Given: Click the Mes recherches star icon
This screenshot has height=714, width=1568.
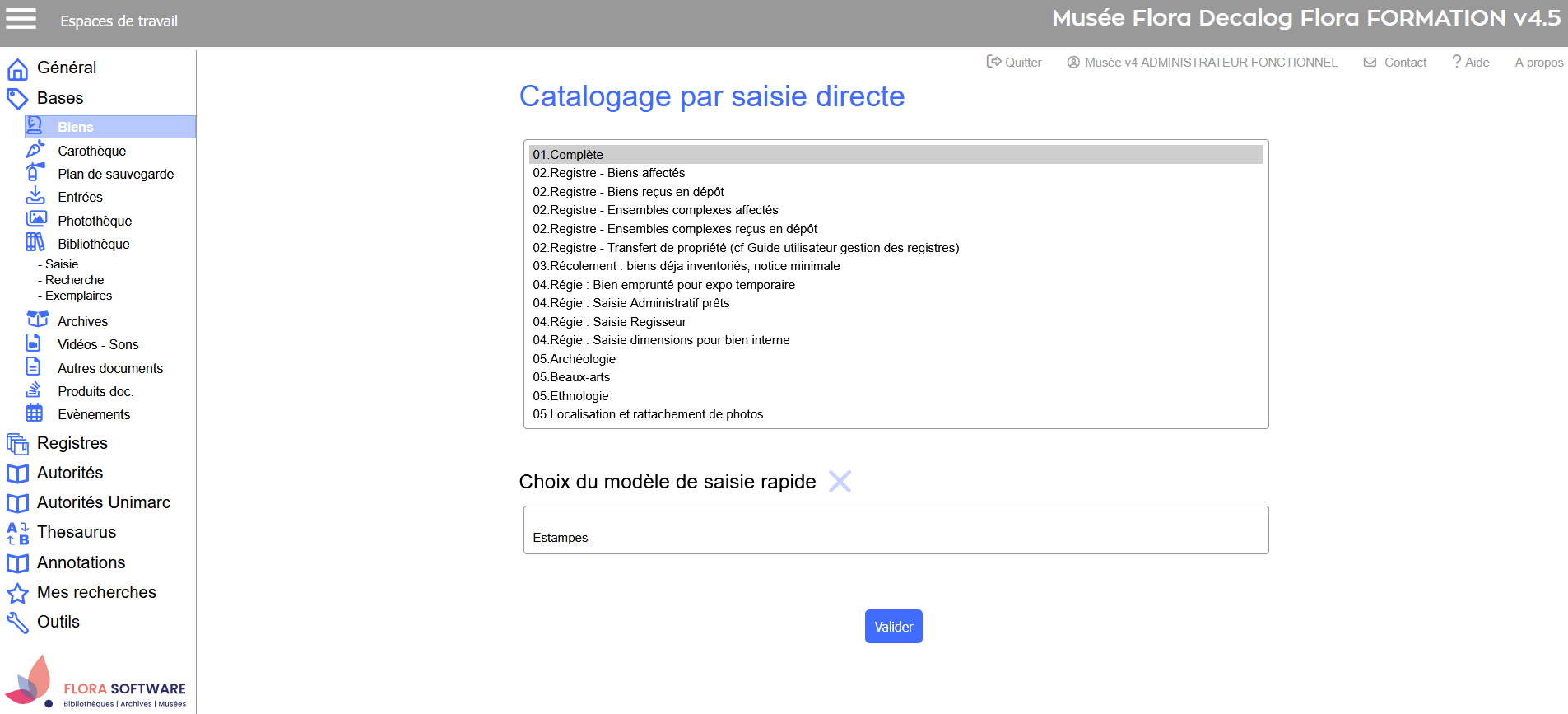Looking at the screenshot, I should 17,593.
